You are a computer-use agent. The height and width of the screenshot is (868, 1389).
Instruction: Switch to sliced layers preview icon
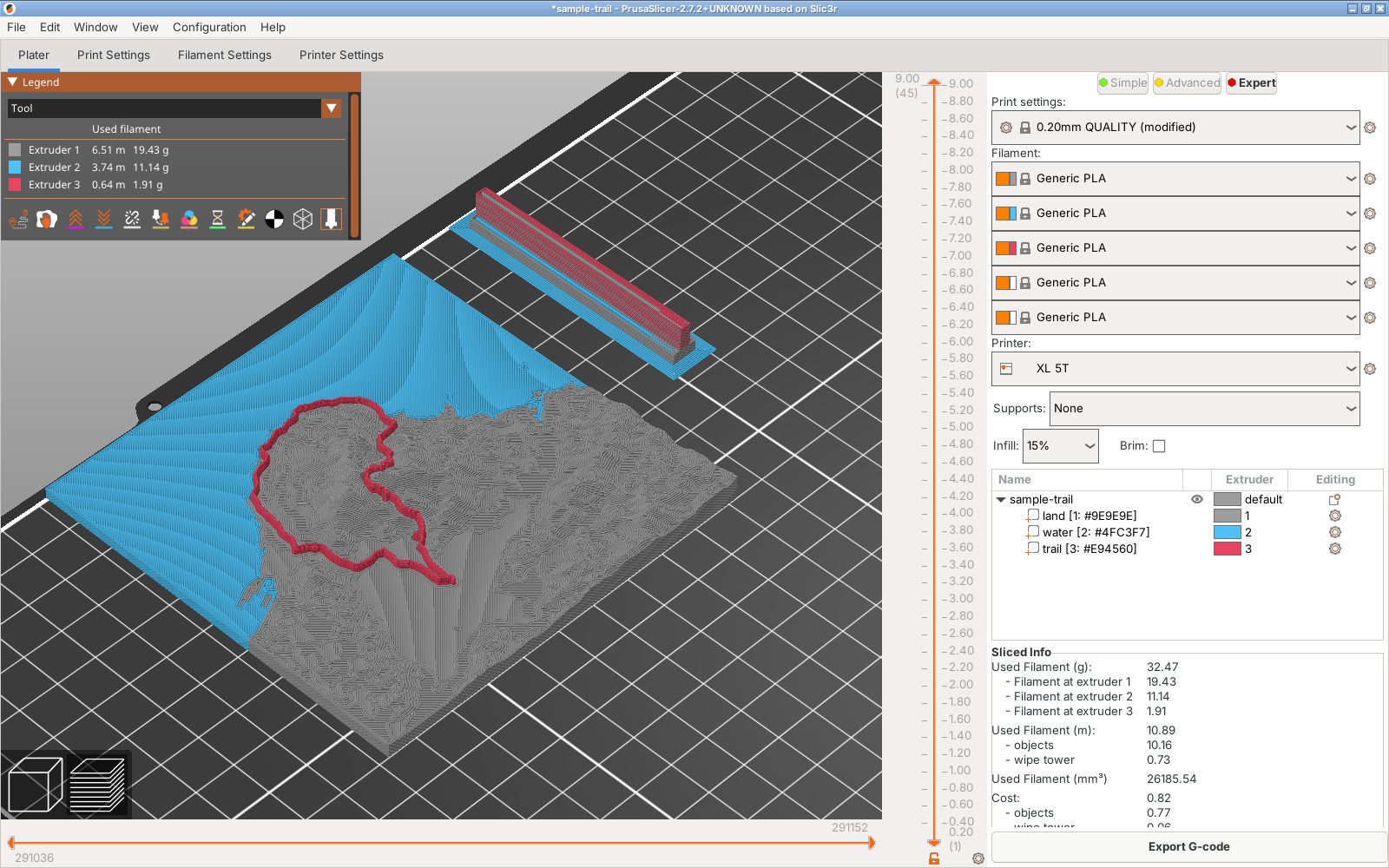(97, 785)
